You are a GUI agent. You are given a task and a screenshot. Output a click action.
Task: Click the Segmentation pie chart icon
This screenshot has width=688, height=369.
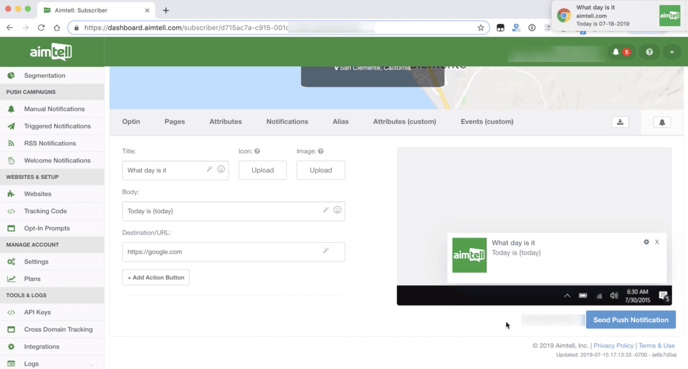pyautogui.click(x=11, y=75)
